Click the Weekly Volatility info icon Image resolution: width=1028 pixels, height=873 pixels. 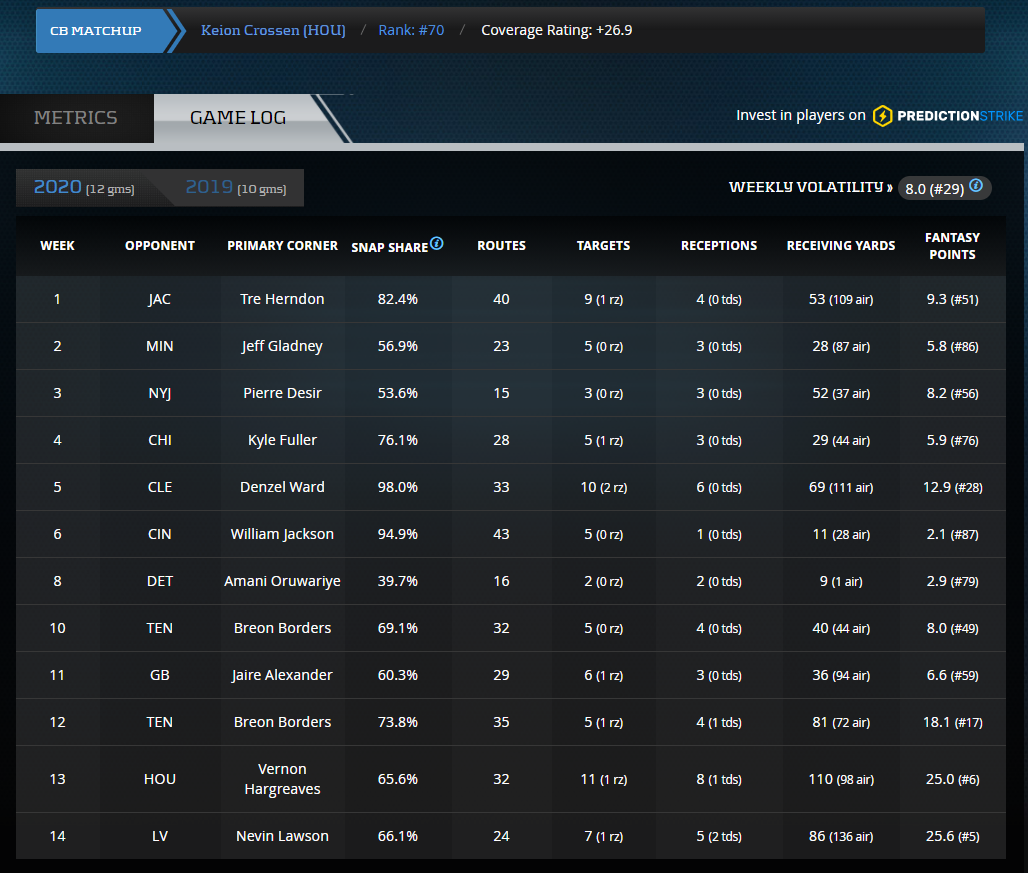click(976, 186)
